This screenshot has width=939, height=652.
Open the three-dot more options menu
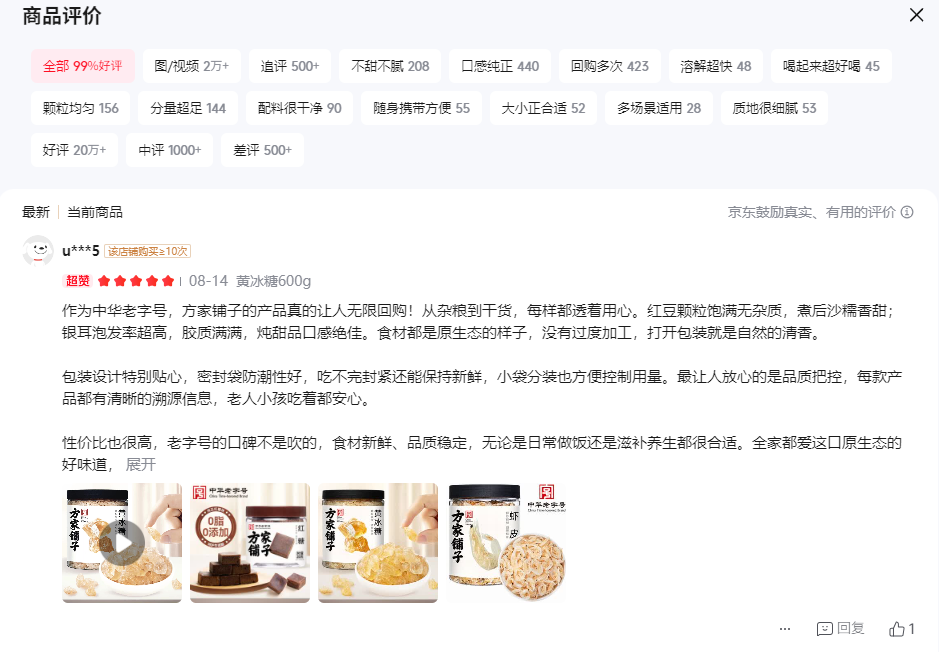click(x=784, y=629)
